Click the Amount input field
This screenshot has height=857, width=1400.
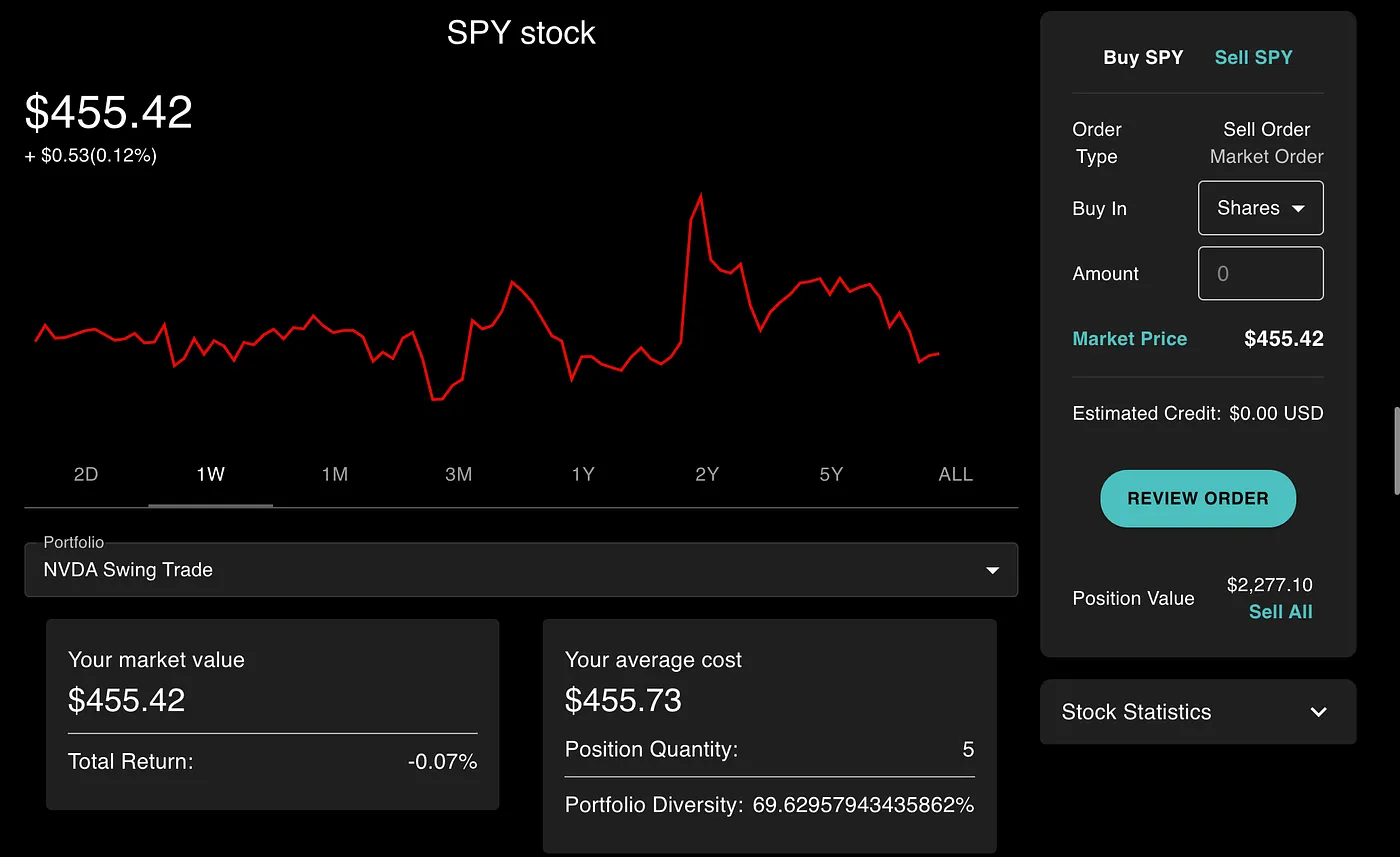pos(1261,273)
